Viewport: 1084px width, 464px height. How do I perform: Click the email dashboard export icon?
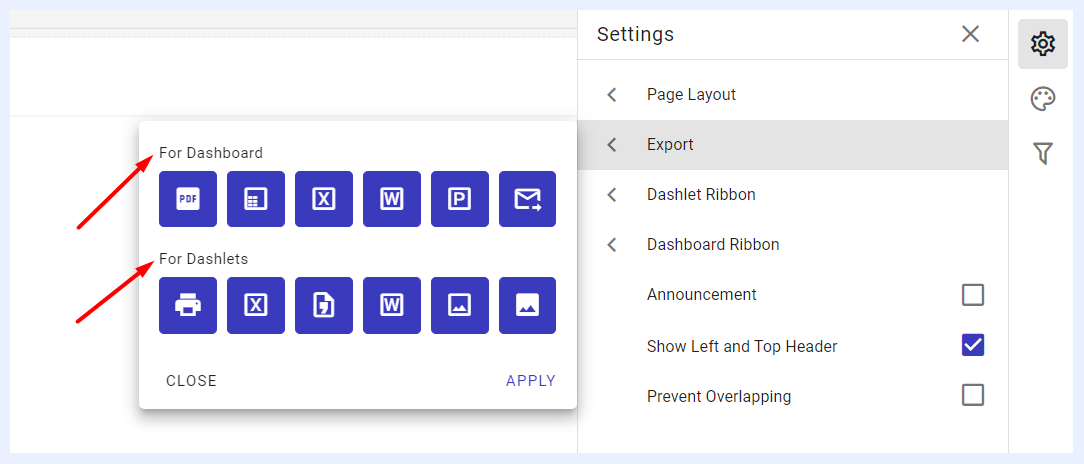click(527, 199)
